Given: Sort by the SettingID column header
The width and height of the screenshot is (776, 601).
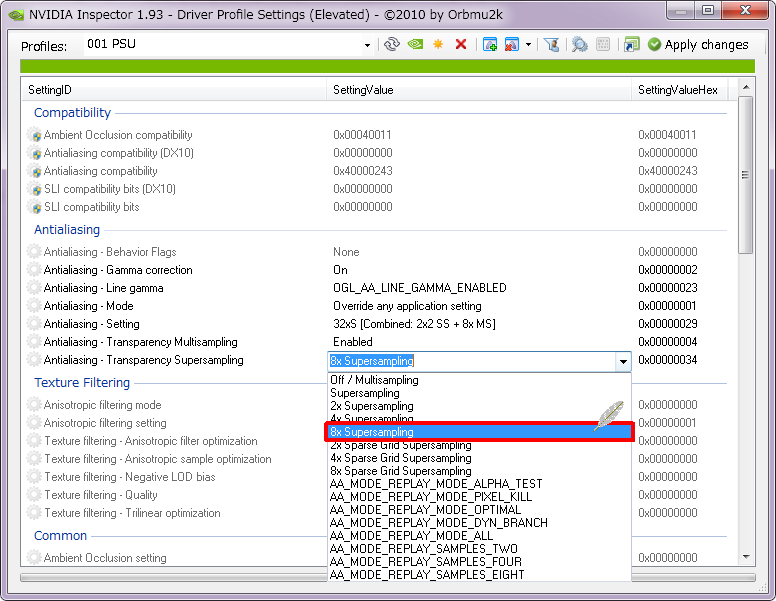Looking at the screenshot, I should click(x=174, y=90).
